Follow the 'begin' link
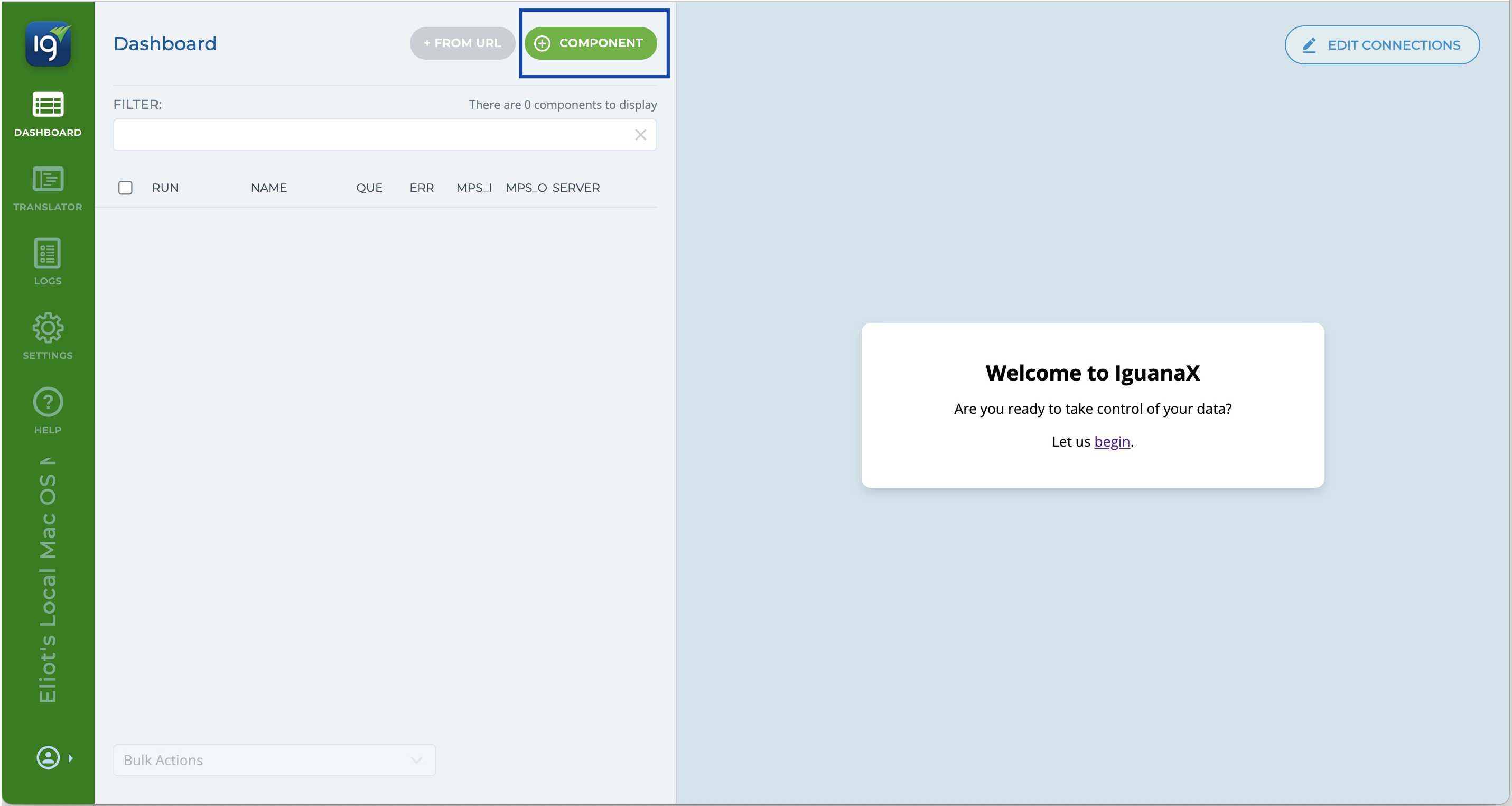This screenshot has width=1512, height=806. pos(1112,441)
